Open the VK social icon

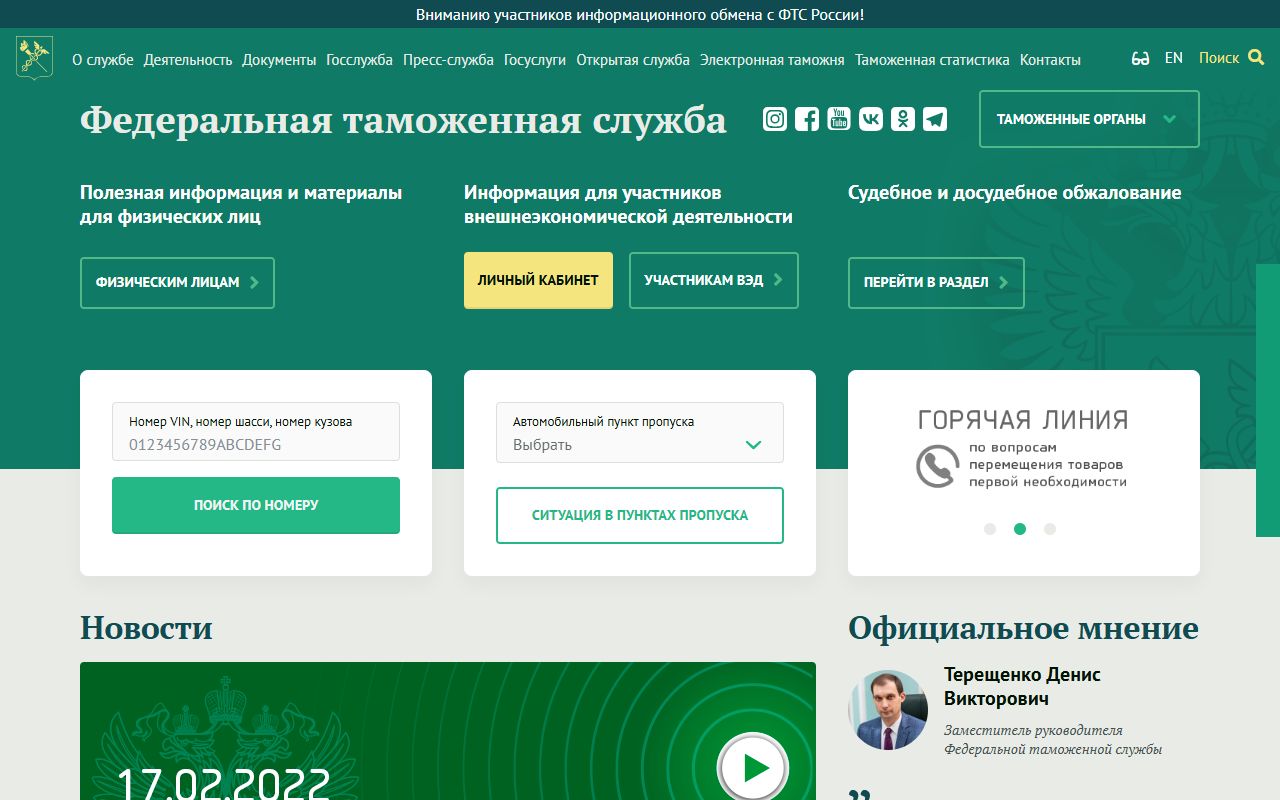coord(871,119)
